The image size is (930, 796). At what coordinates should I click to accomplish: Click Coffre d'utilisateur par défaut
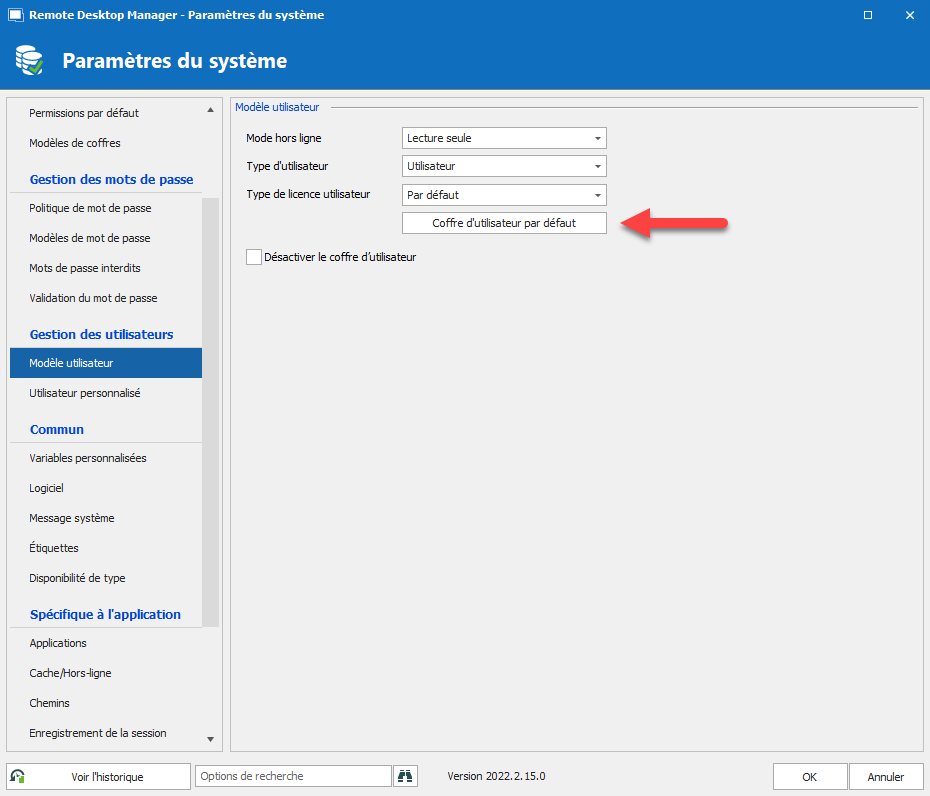tap(503, 223)
